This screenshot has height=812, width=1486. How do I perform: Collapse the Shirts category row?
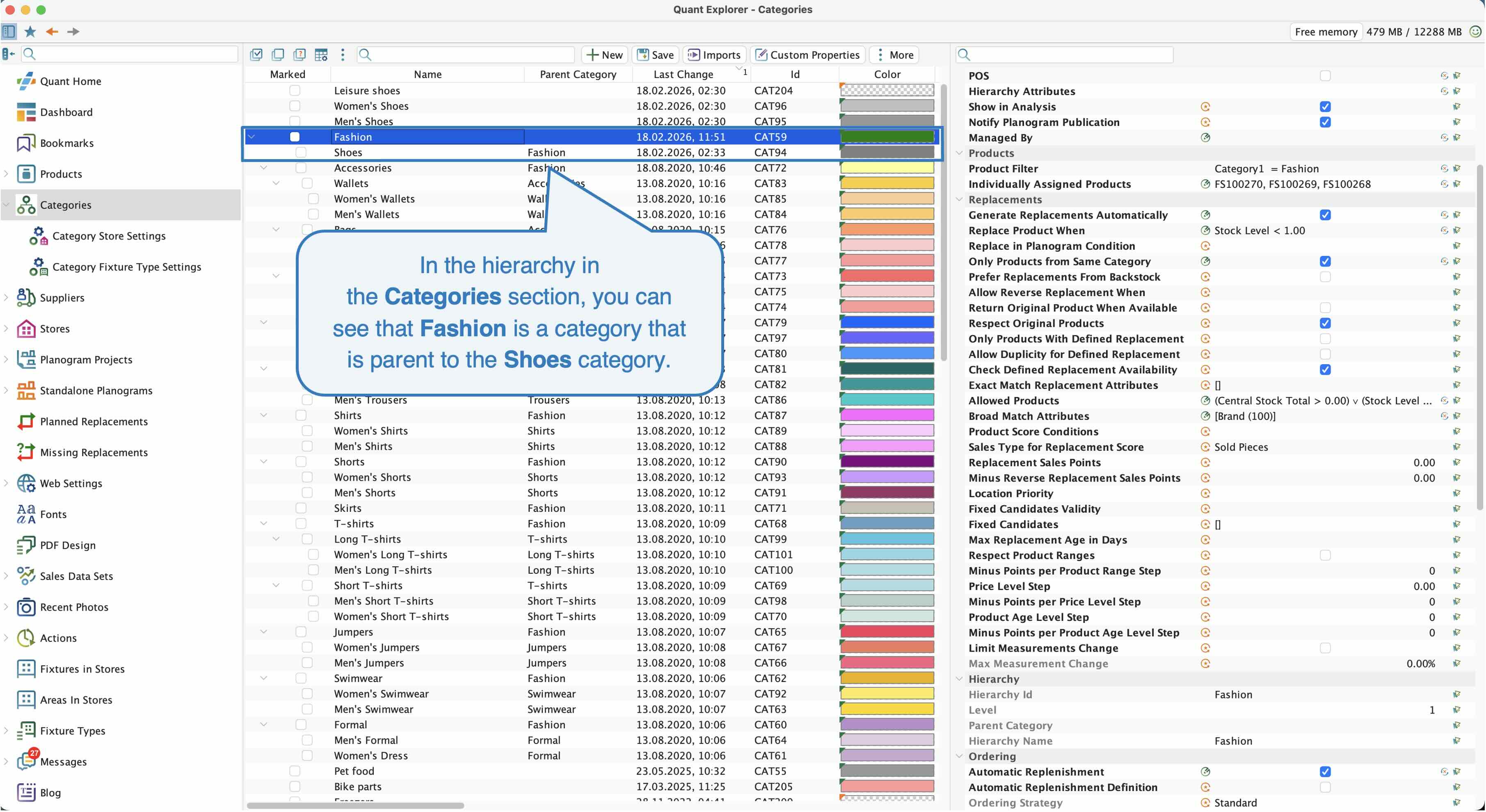click(264, 415)
